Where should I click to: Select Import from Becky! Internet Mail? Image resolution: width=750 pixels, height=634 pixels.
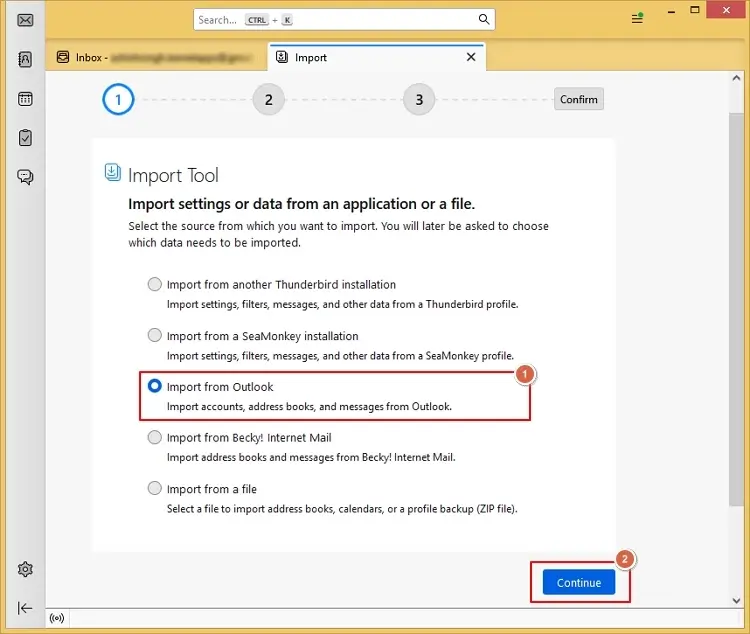pyautogui.click(x=154, y=437)
